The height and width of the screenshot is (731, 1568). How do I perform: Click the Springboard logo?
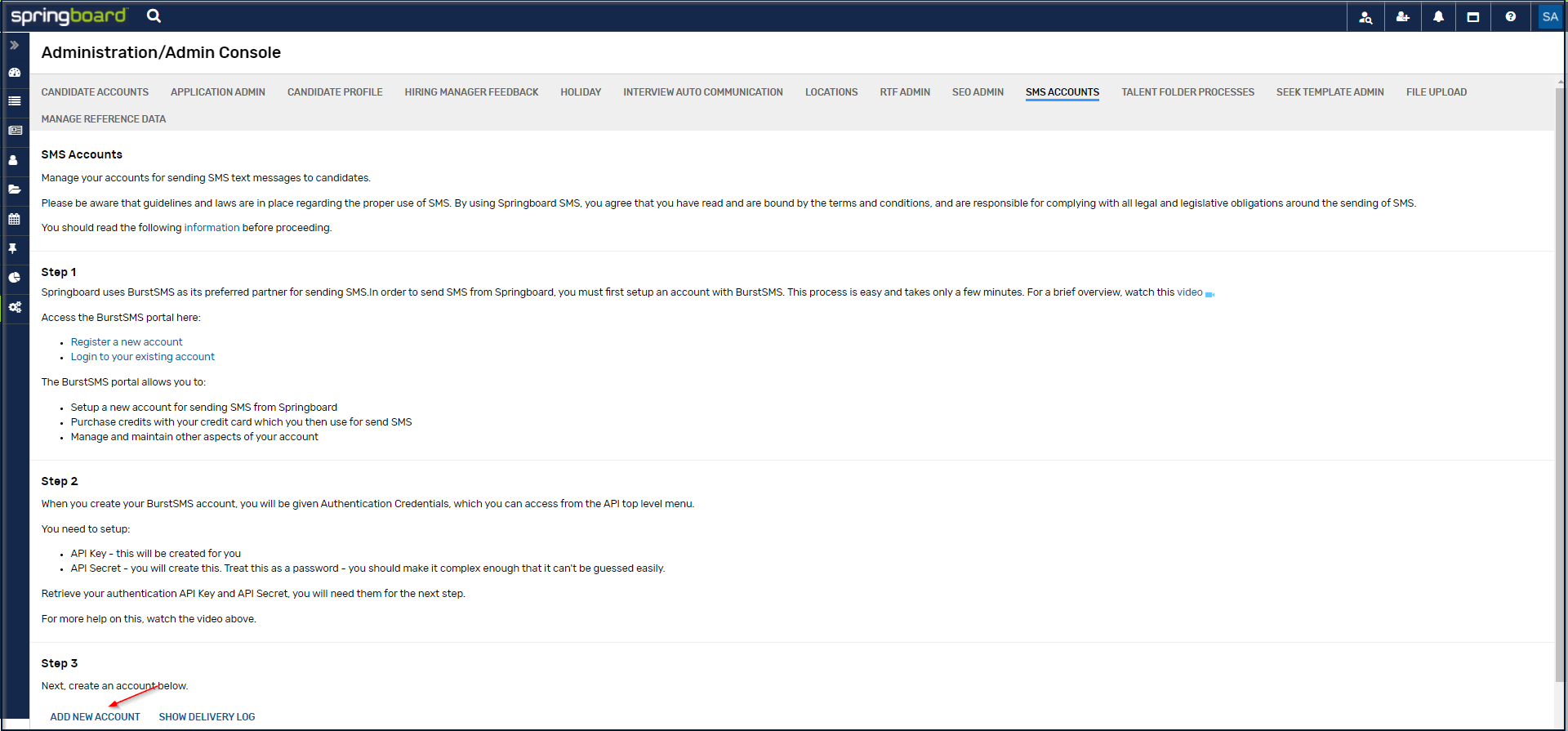[x=69, y=16]
